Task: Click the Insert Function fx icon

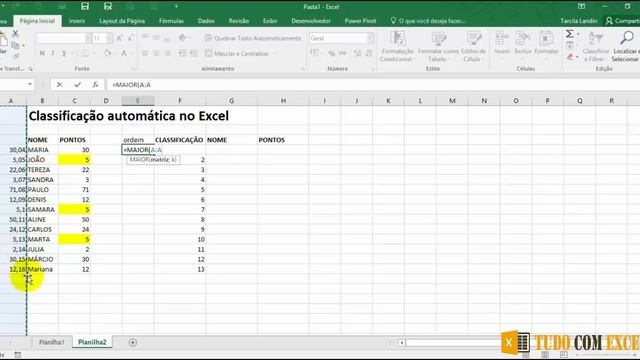Action: pos(95,84)
